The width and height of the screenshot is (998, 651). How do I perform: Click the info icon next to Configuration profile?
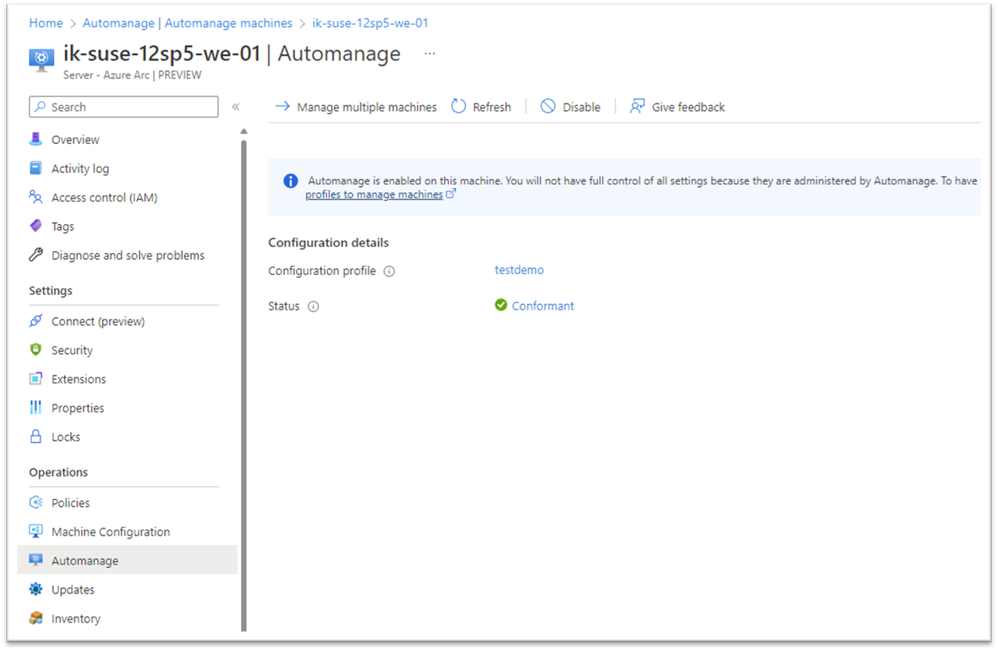(390, 271)
